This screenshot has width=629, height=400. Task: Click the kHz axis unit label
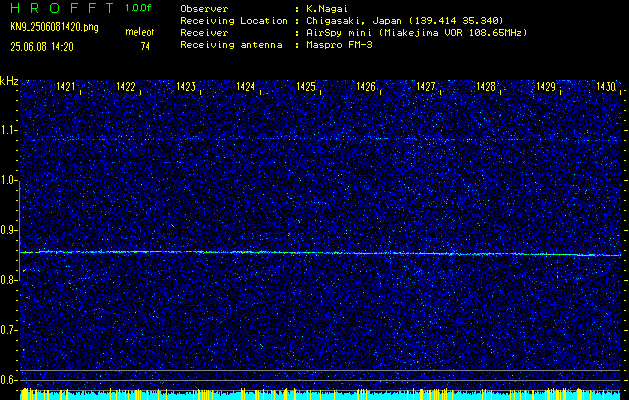tap(9, 81)
